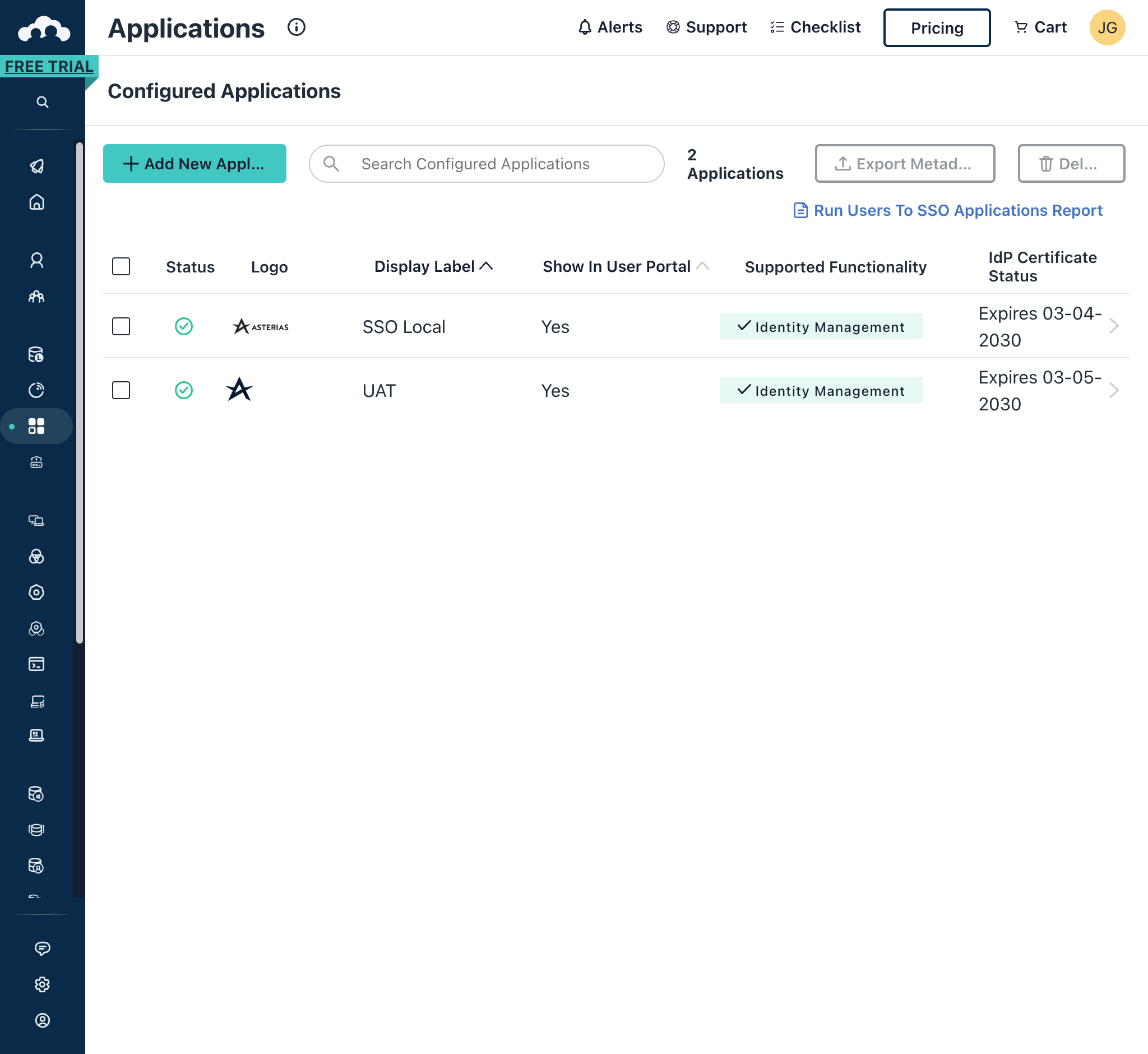Open the Settings gear in sidebar

[x=42, y=984]
